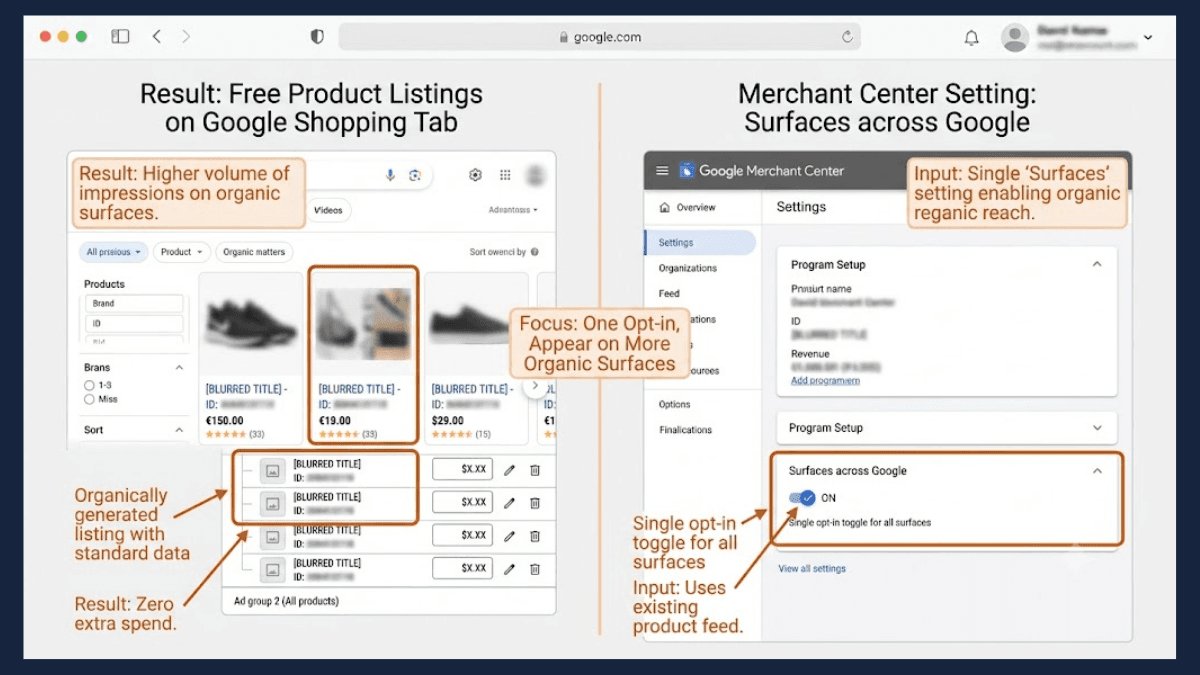1200x675 pixels.
Task: Open the Google apps grid icon
Action: click(x=506, y=175)
